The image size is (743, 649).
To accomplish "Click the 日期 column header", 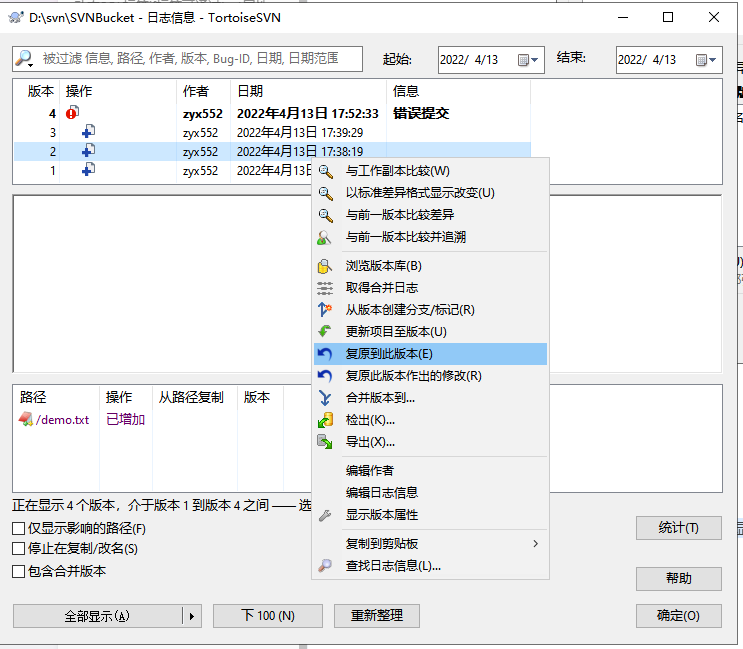I will (x=308, y=91).
